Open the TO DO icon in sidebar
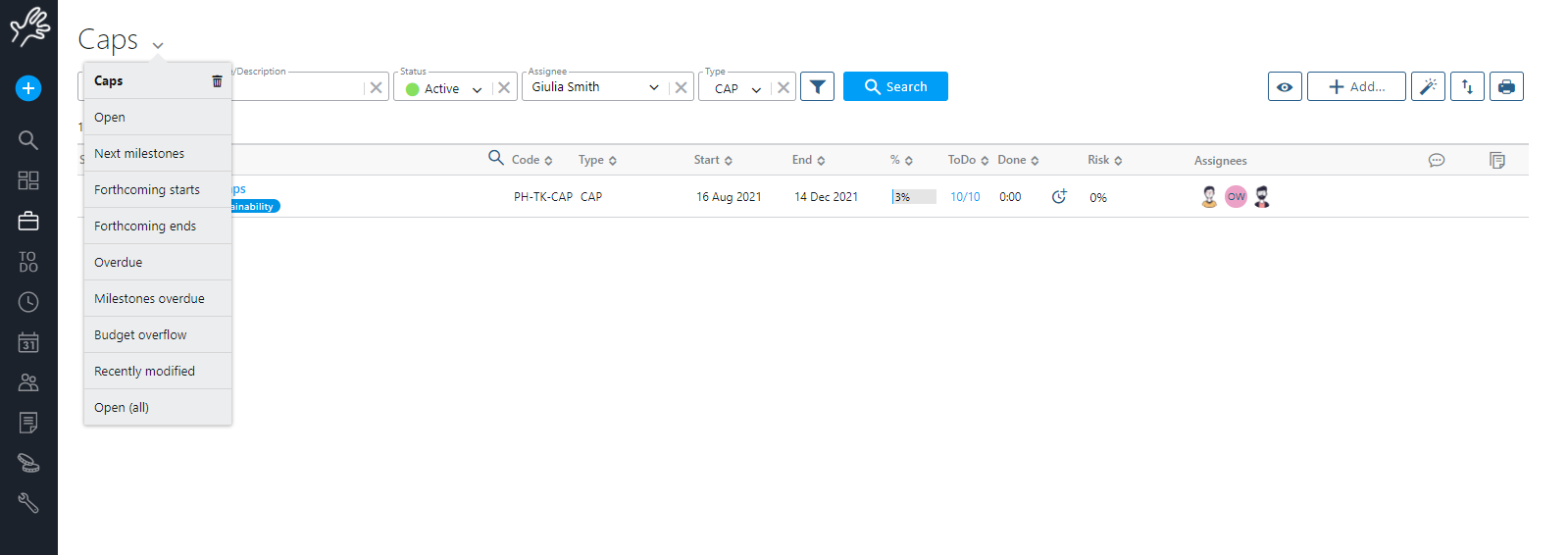 click(x=28, y=262)
